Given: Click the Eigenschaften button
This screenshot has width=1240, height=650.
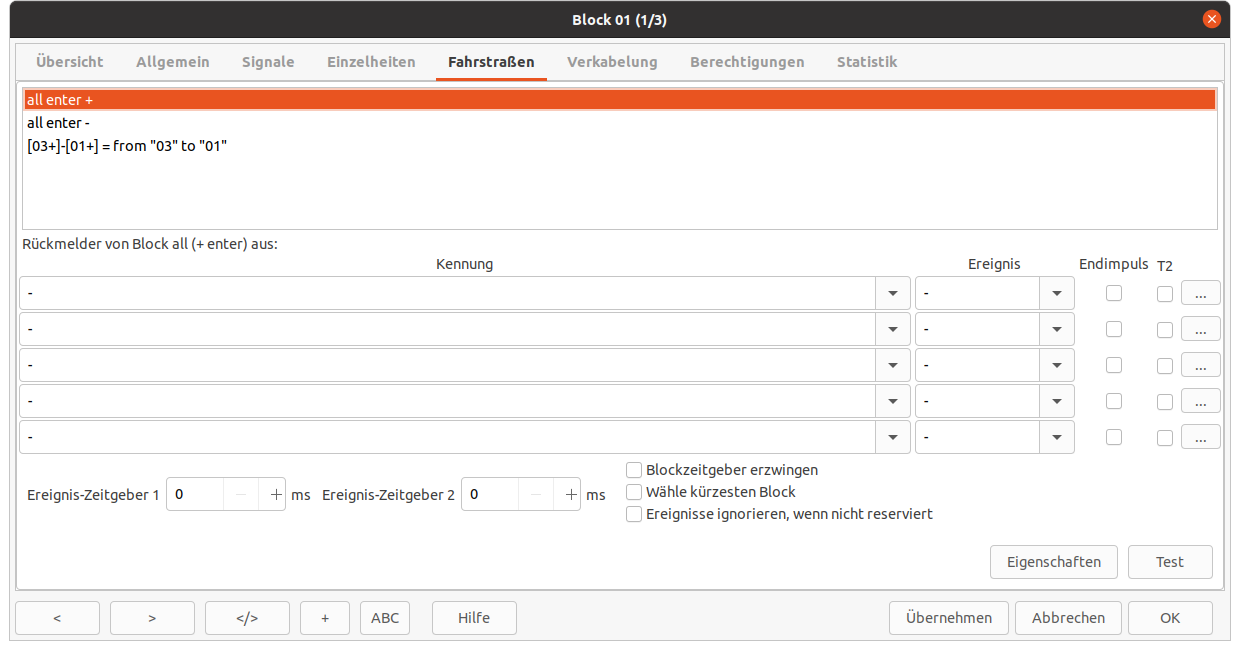Looking at the screenshot, I should [x=1053, y=562].
